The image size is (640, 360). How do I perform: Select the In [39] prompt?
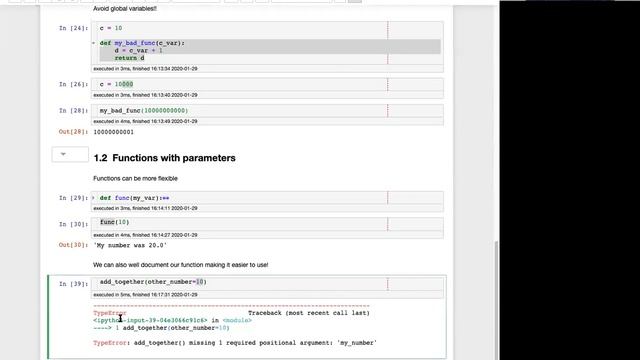(73, 284)
